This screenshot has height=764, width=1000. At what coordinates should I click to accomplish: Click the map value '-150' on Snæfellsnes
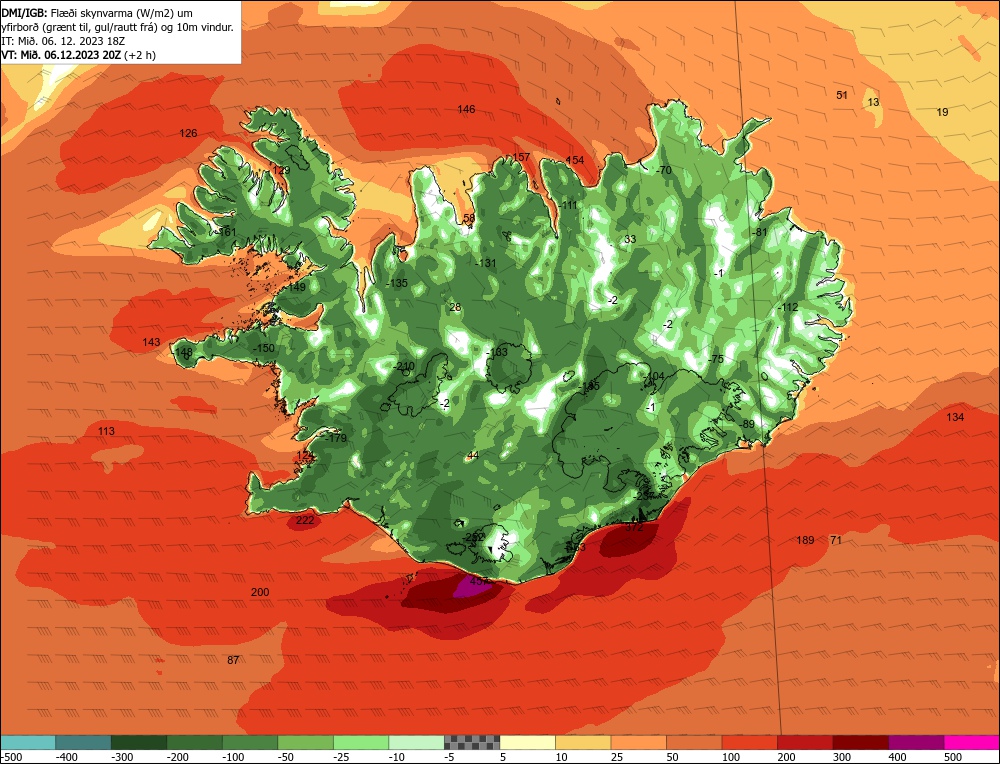pos(263,348)
